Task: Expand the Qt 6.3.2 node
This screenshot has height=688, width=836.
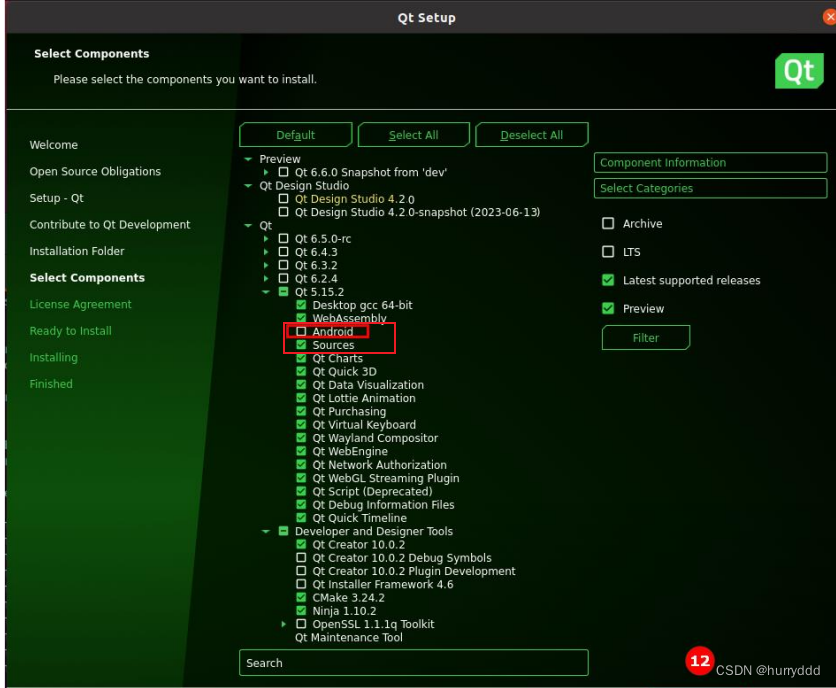Action: click(x=266, y=265)
